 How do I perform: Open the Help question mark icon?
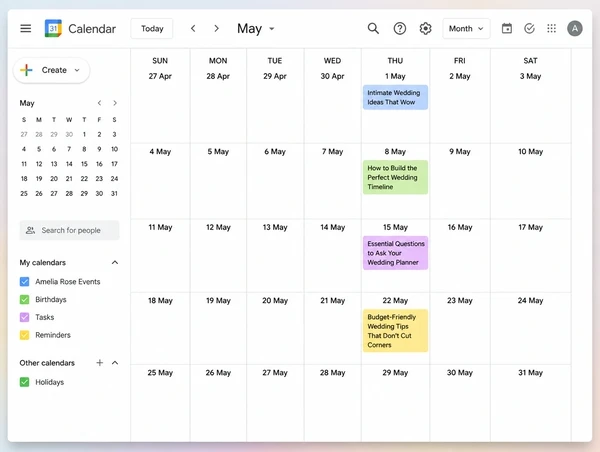pyautogui.click(x=400, y=28)
